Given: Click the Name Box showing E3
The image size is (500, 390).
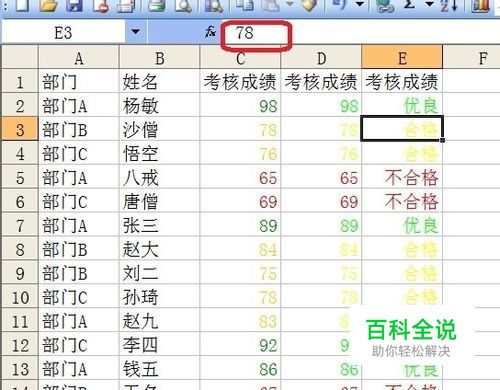Looking at the screenshot, I should 63,32.
